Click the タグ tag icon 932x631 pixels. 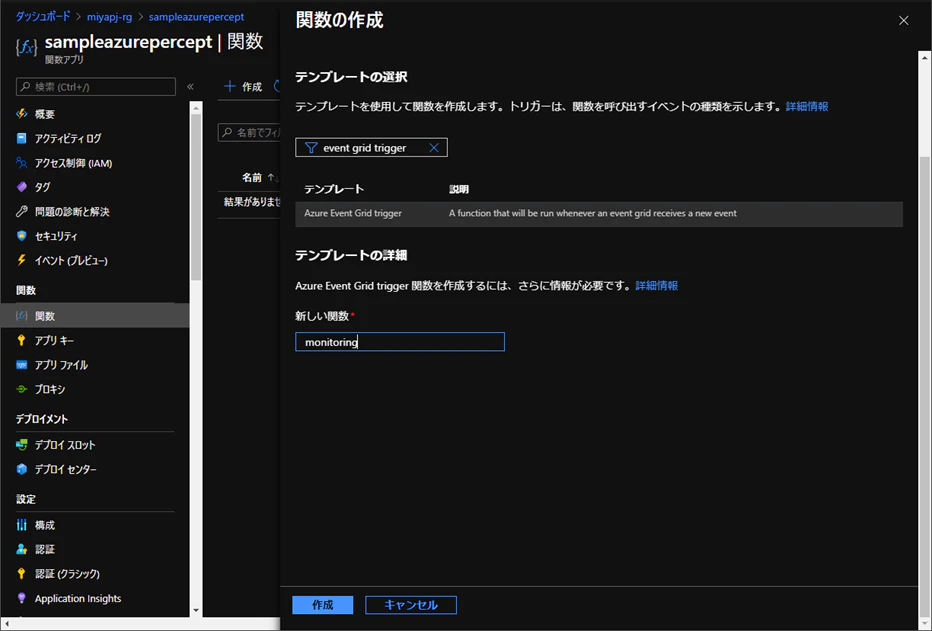click(21, 187)
